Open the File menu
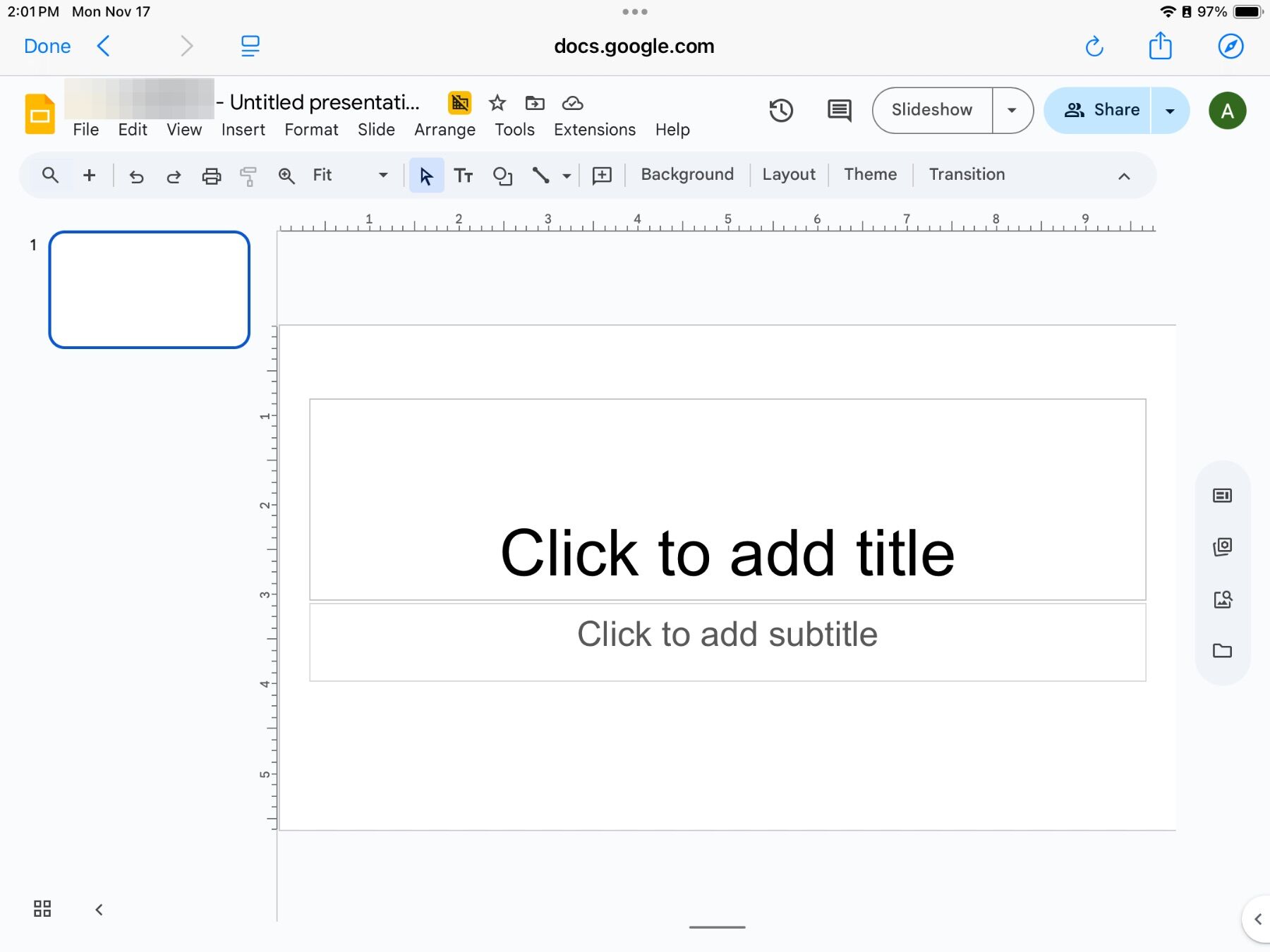Viewport: 1270px width, 952px height. coord(86,130)
